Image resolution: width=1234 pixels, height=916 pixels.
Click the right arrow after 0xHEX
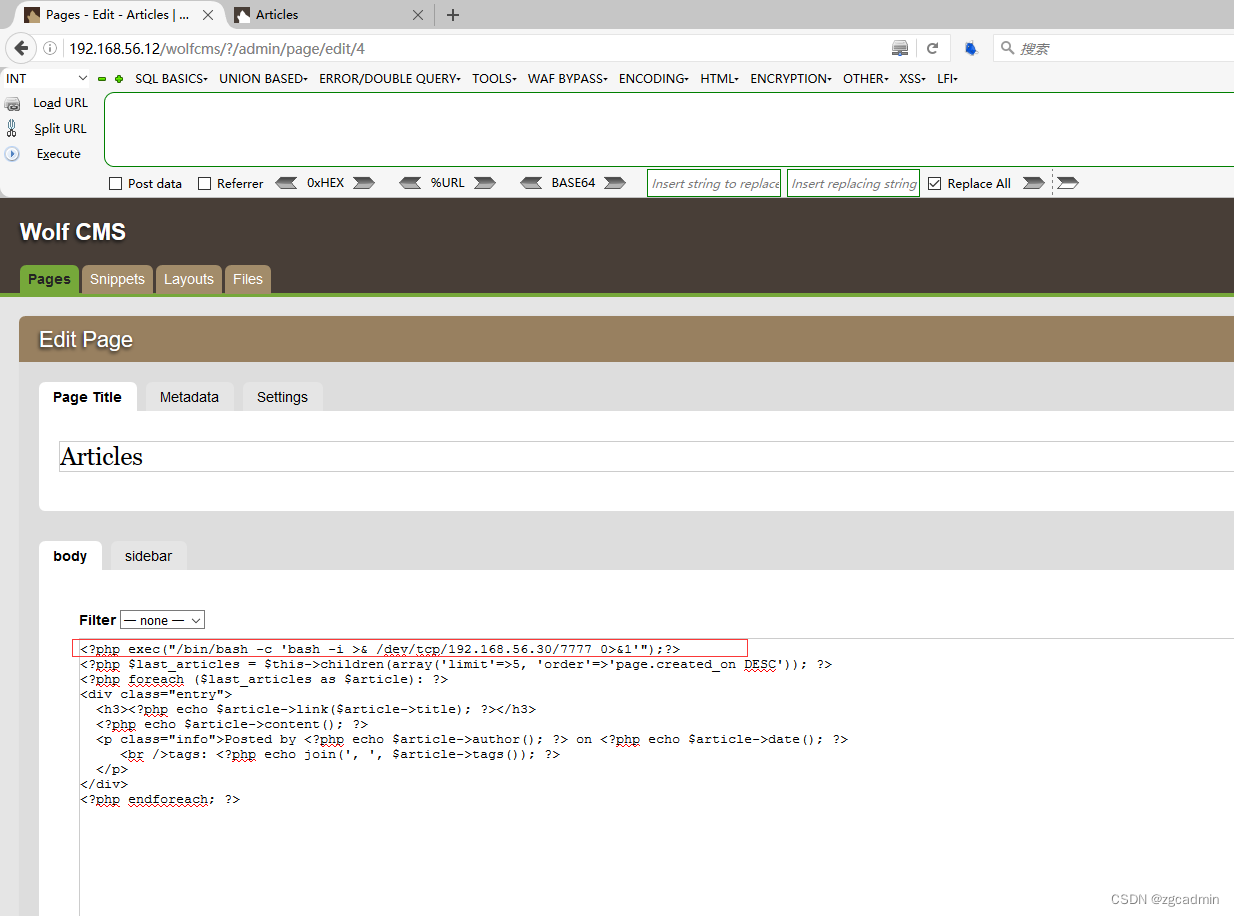click(x=363, y=183)
